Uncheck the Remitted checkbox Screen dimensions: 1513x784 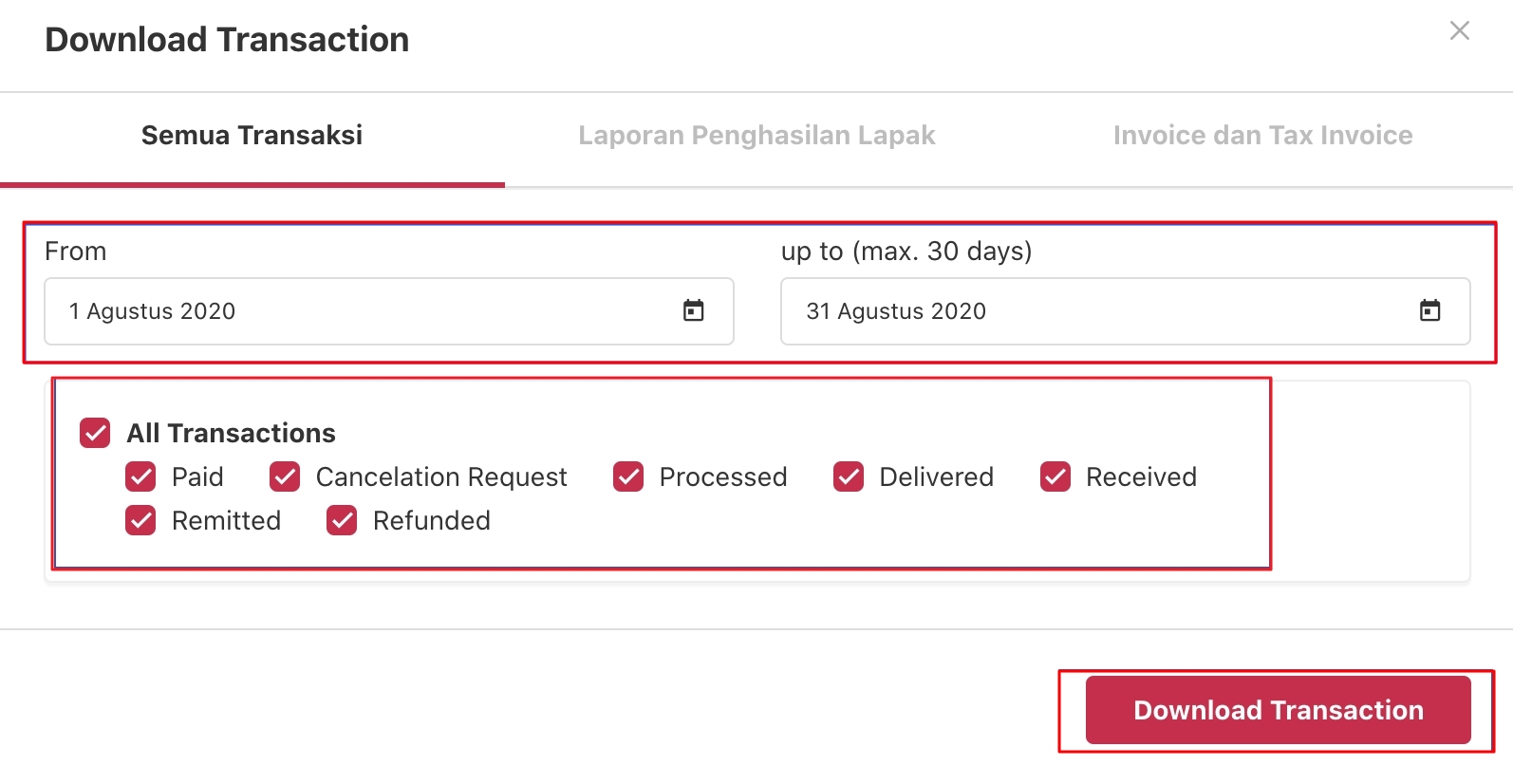140,520
